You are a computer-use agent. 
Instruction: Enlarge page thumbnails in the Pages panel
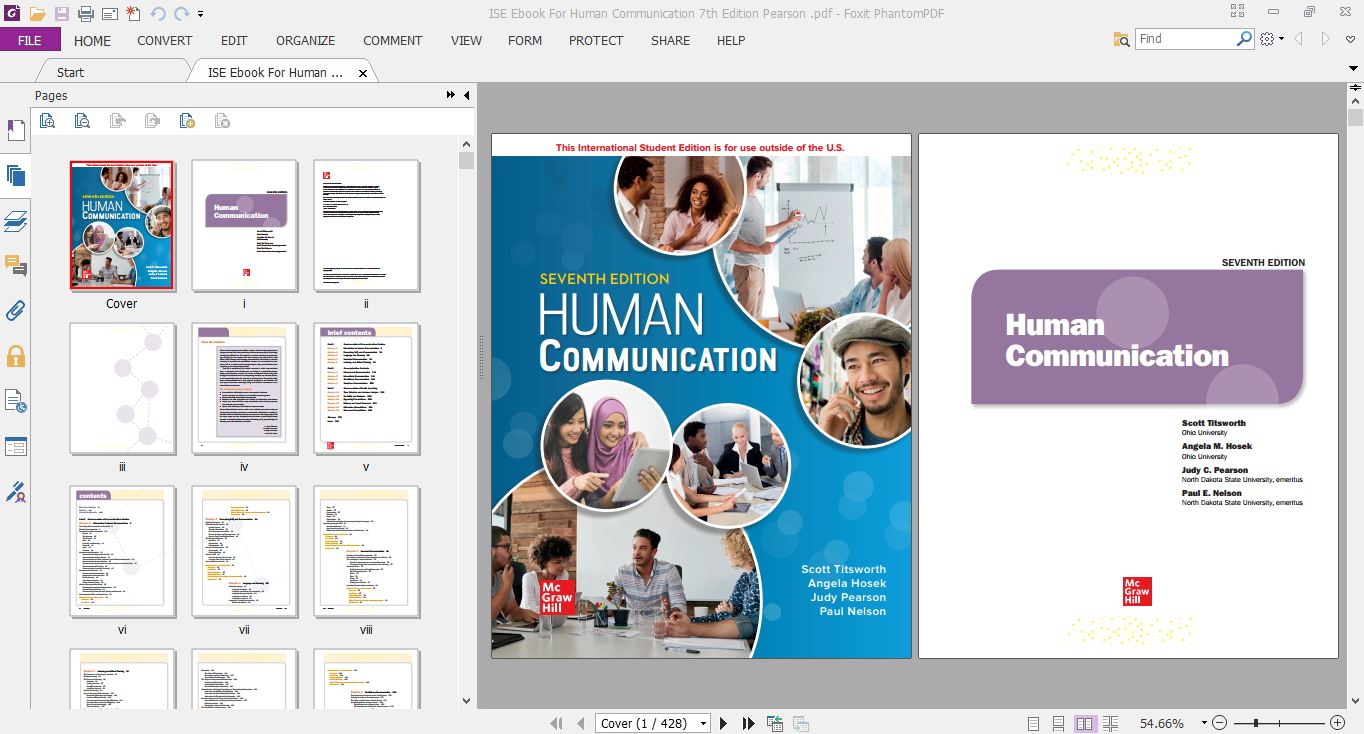(47, 121)
